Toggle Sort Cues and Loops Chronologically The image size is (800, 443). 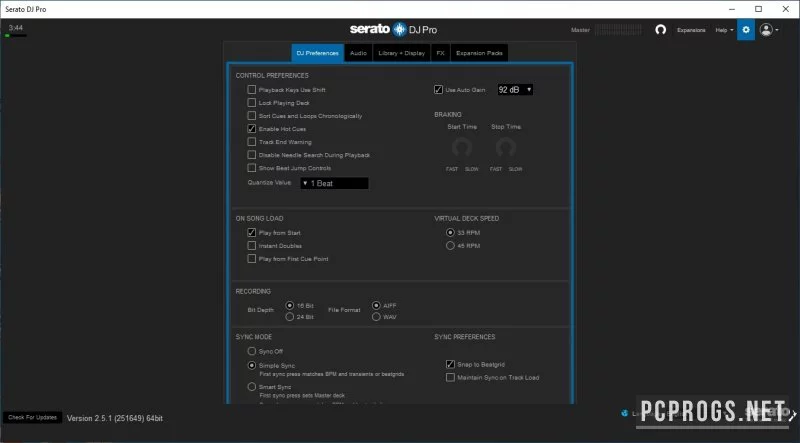tap(252, 116)
